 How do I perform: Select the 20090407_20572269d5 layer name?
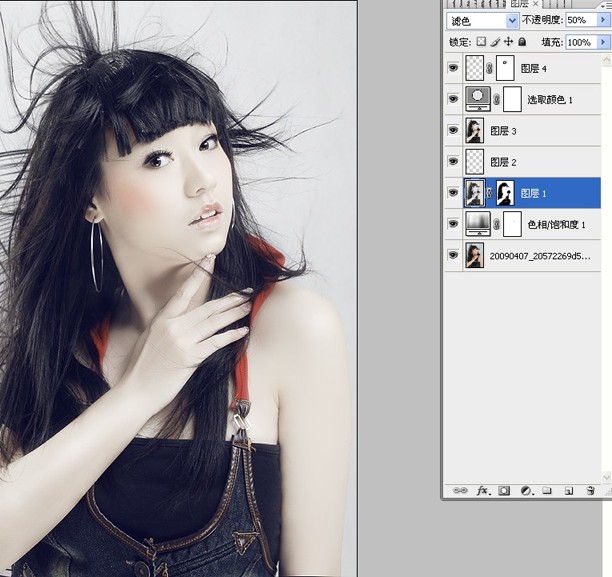(540, 256)
